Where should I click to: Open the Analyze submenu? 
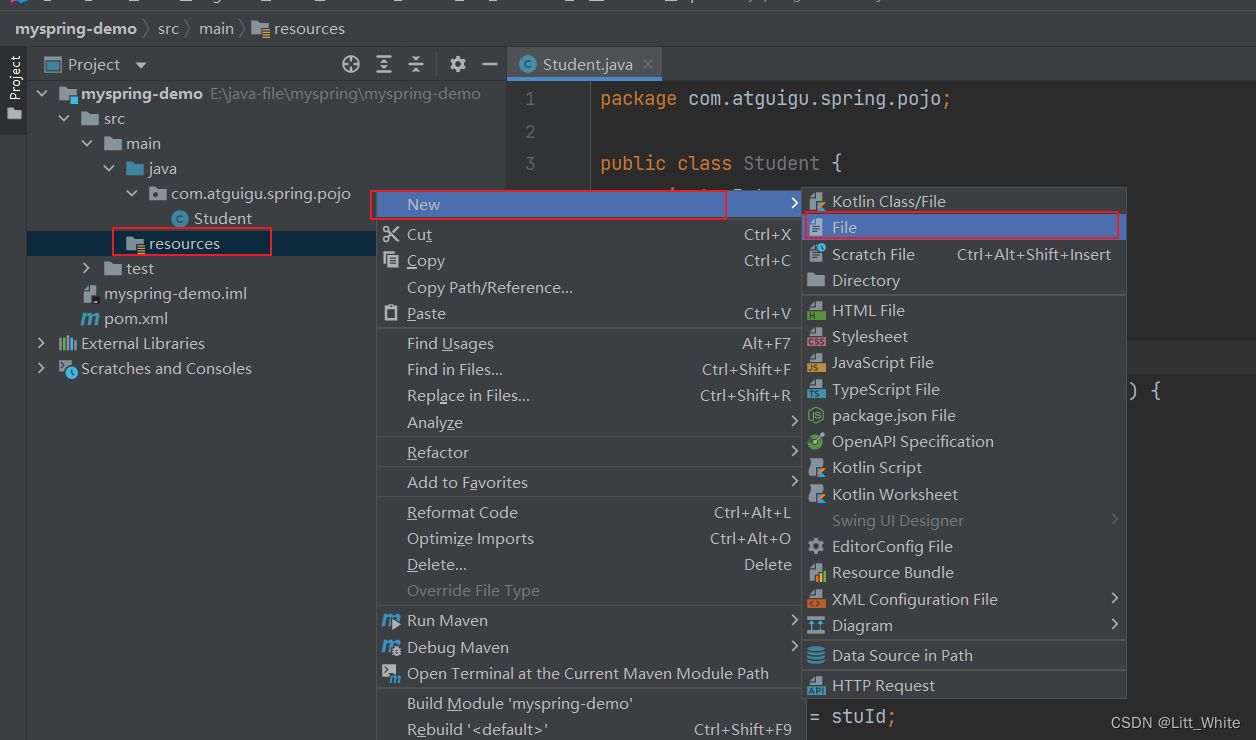pos(590,423)
